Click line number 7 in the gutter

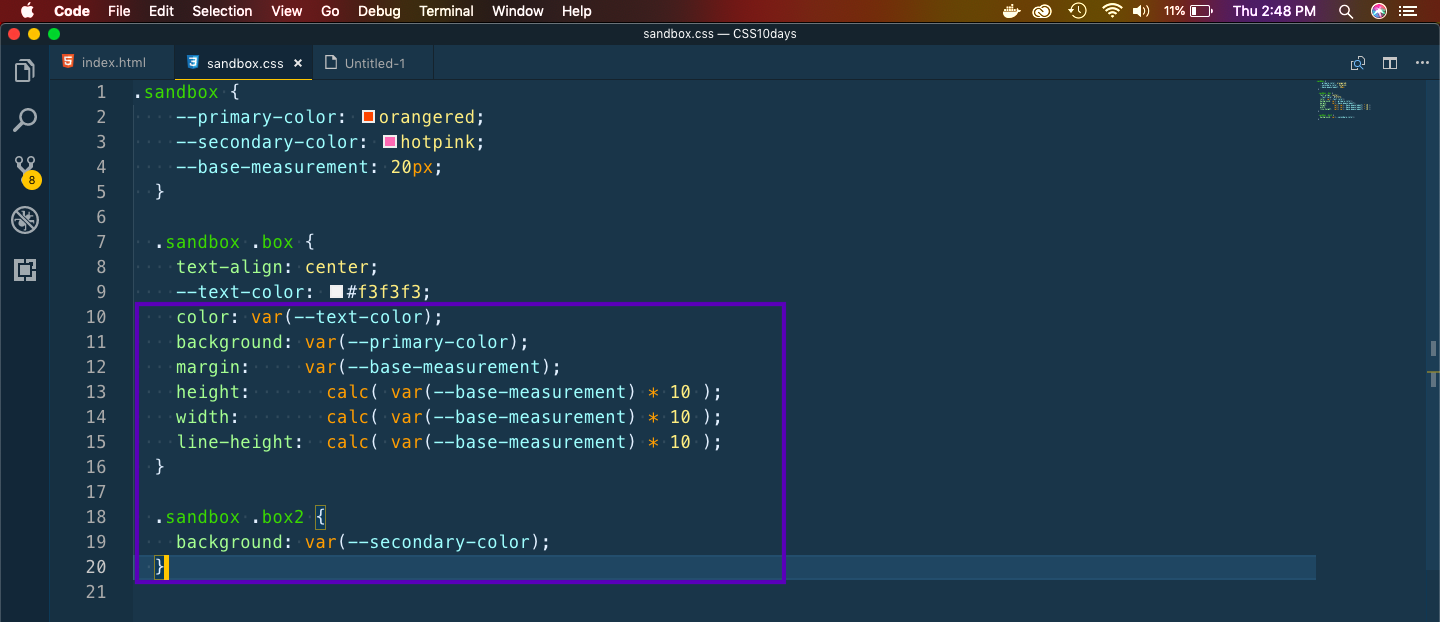tap(100, 242)
